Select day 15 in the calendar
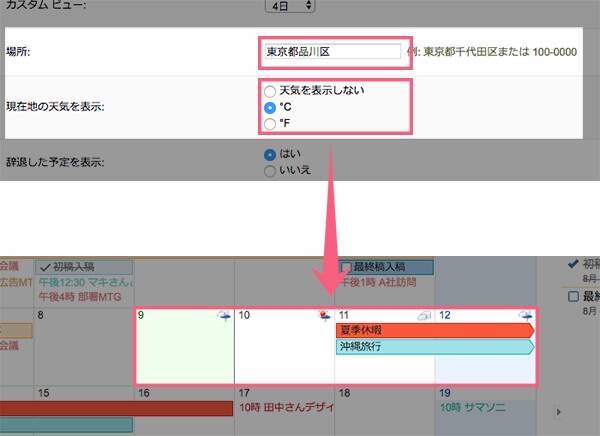This screenshot has width=600, height=436. click(x=44, y=393)
